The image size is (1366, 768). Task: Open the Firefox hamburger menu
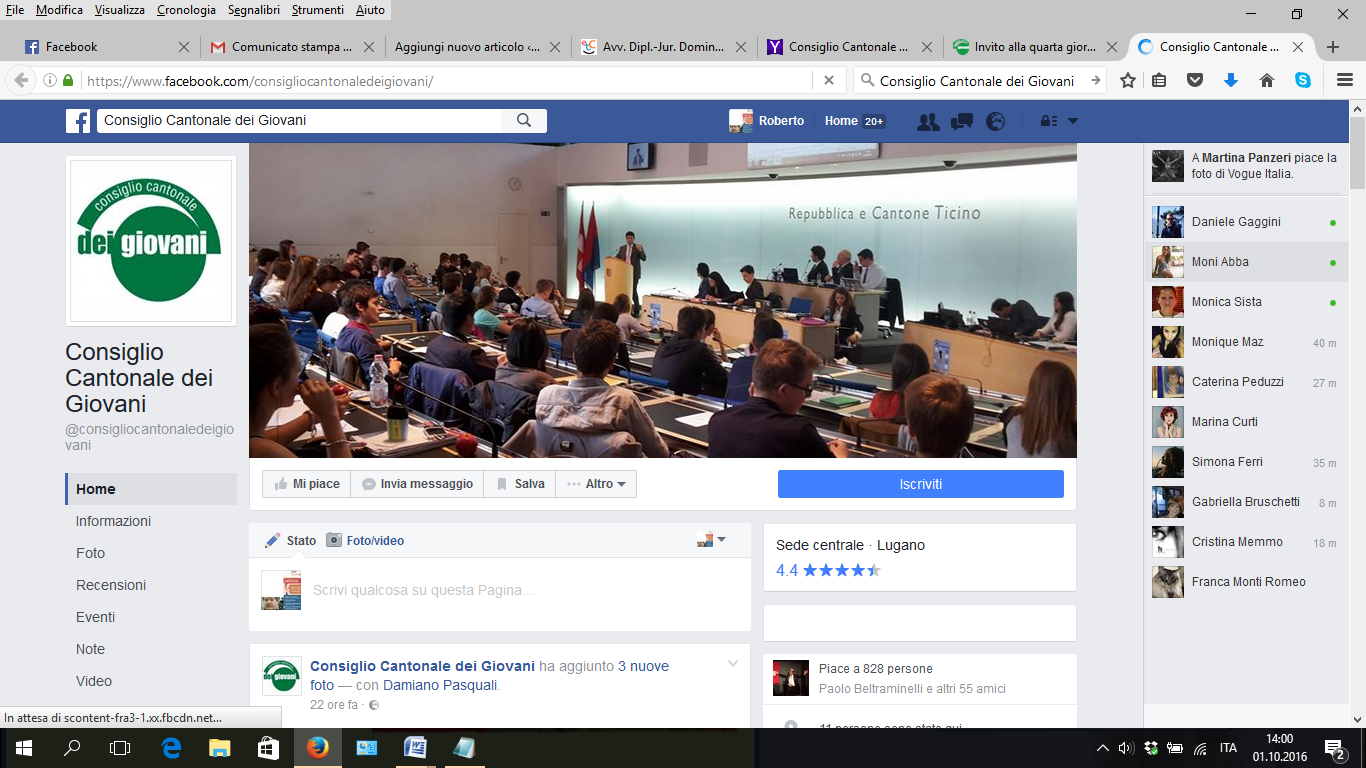point(1345,81)
